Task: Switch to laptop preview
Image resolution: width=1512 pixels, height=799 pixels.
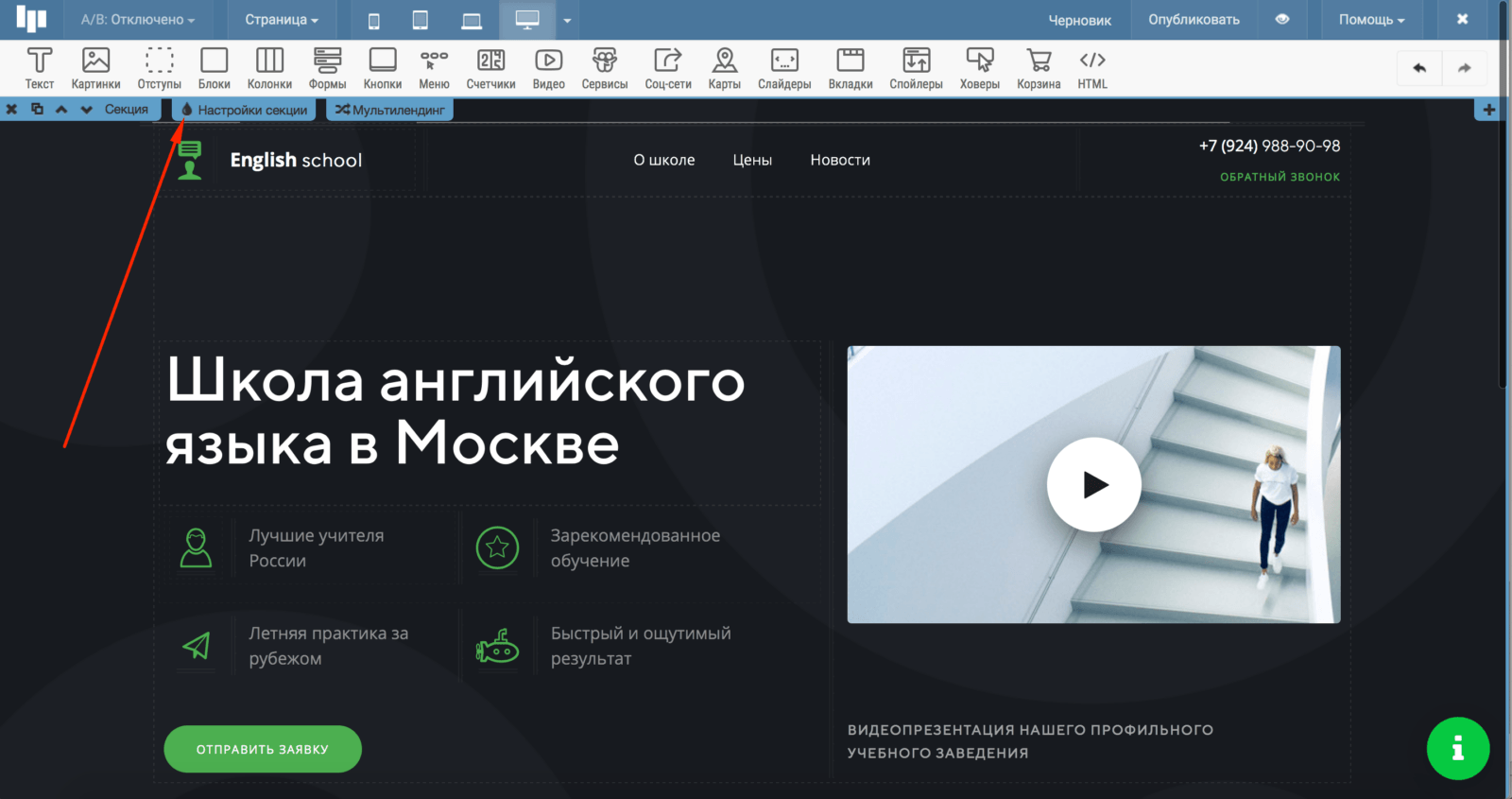Action: [x=472, y=20]
